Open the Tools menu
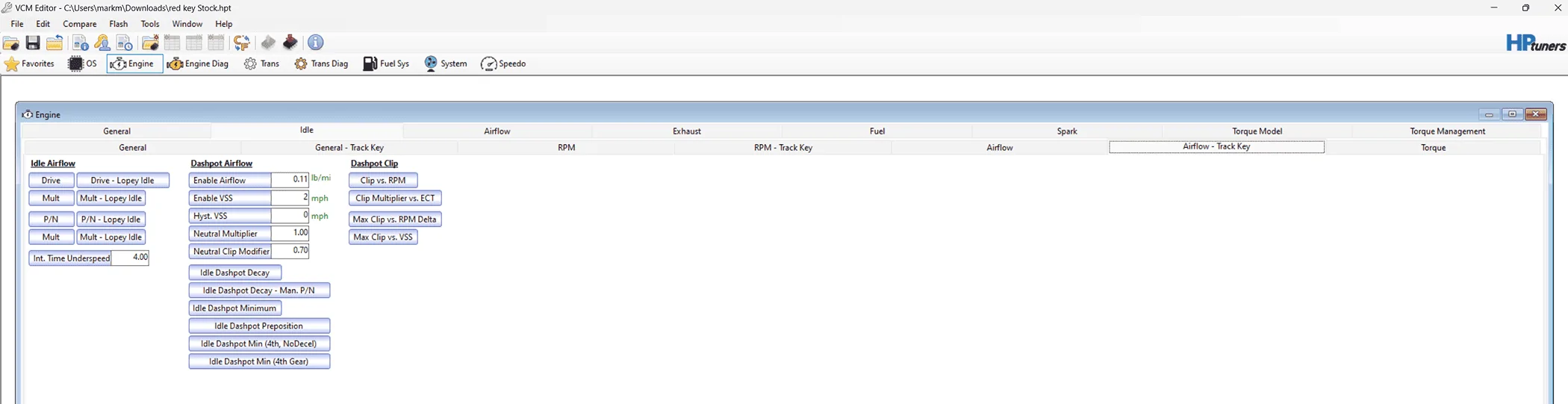1568x404 pixels. click(x=150, y=24)
